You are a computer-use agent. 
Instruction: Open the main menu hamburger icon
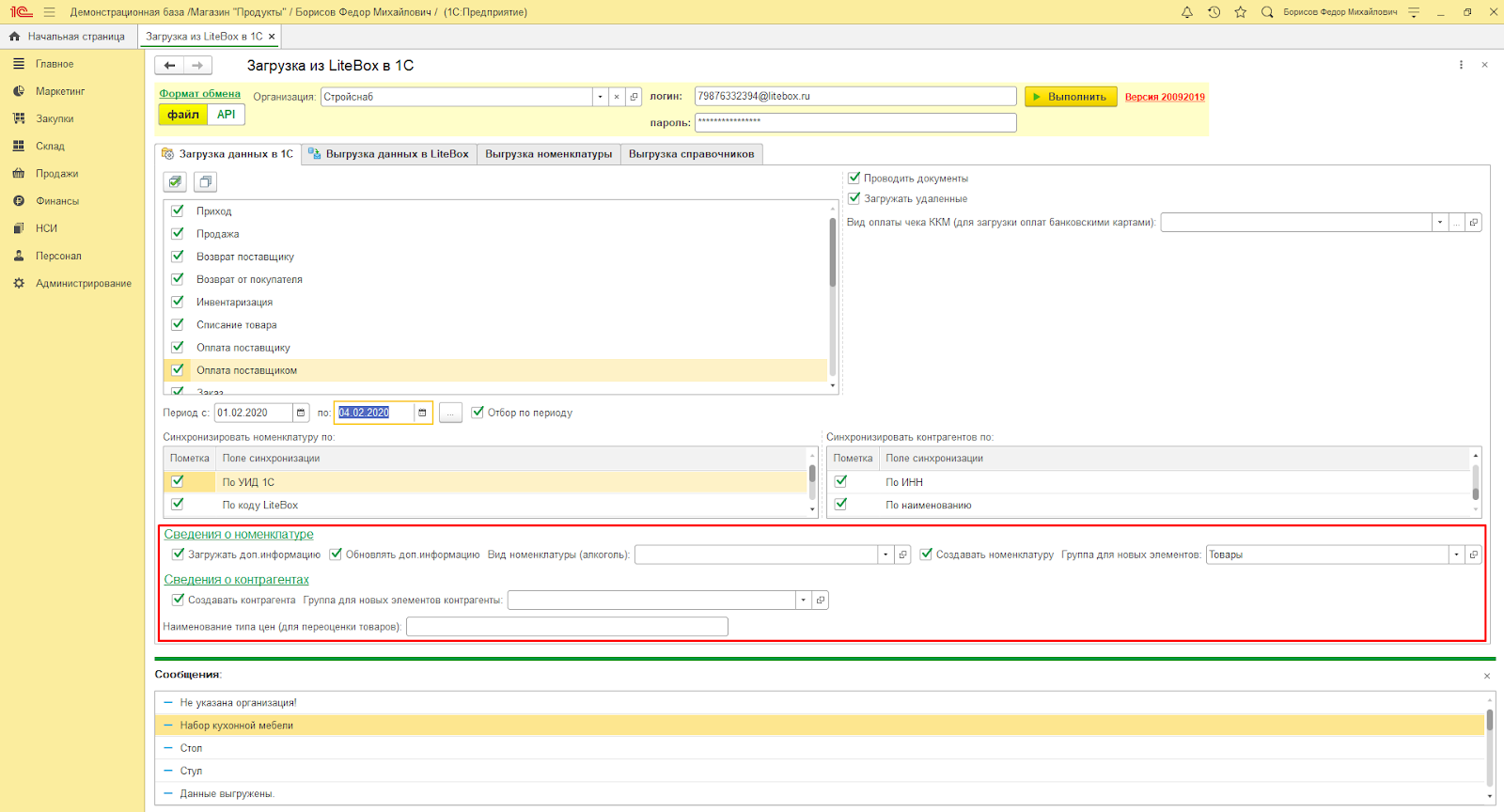click(49, 12)
